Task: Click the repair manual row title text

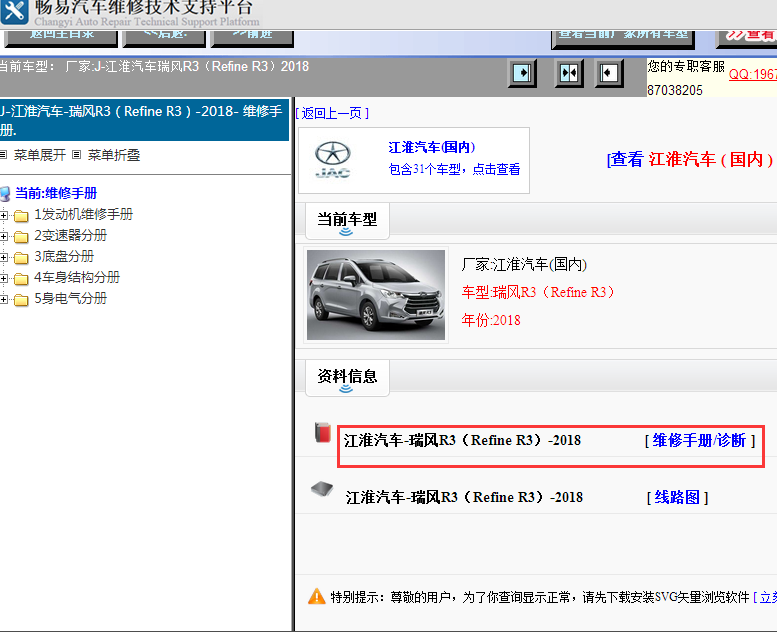Action: 462,440
